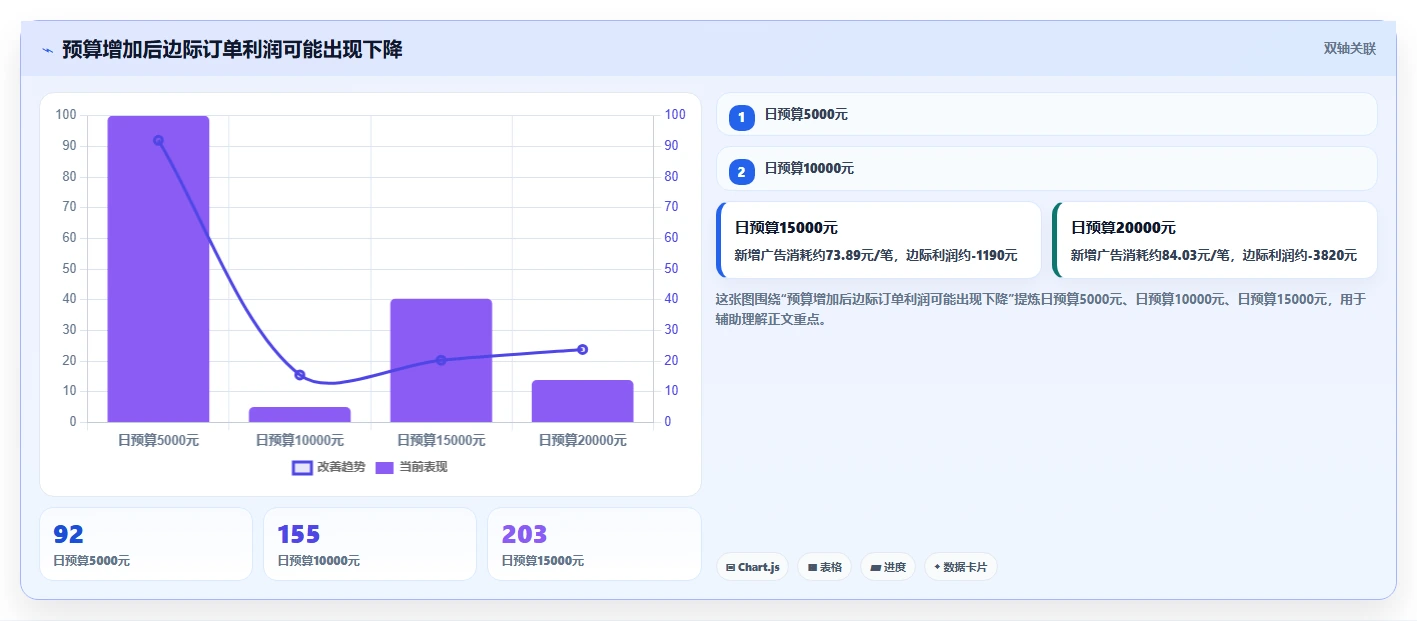Open the 日预算15000元 detail card
This screenshot has height=621, width=1417.
point(879,240)
